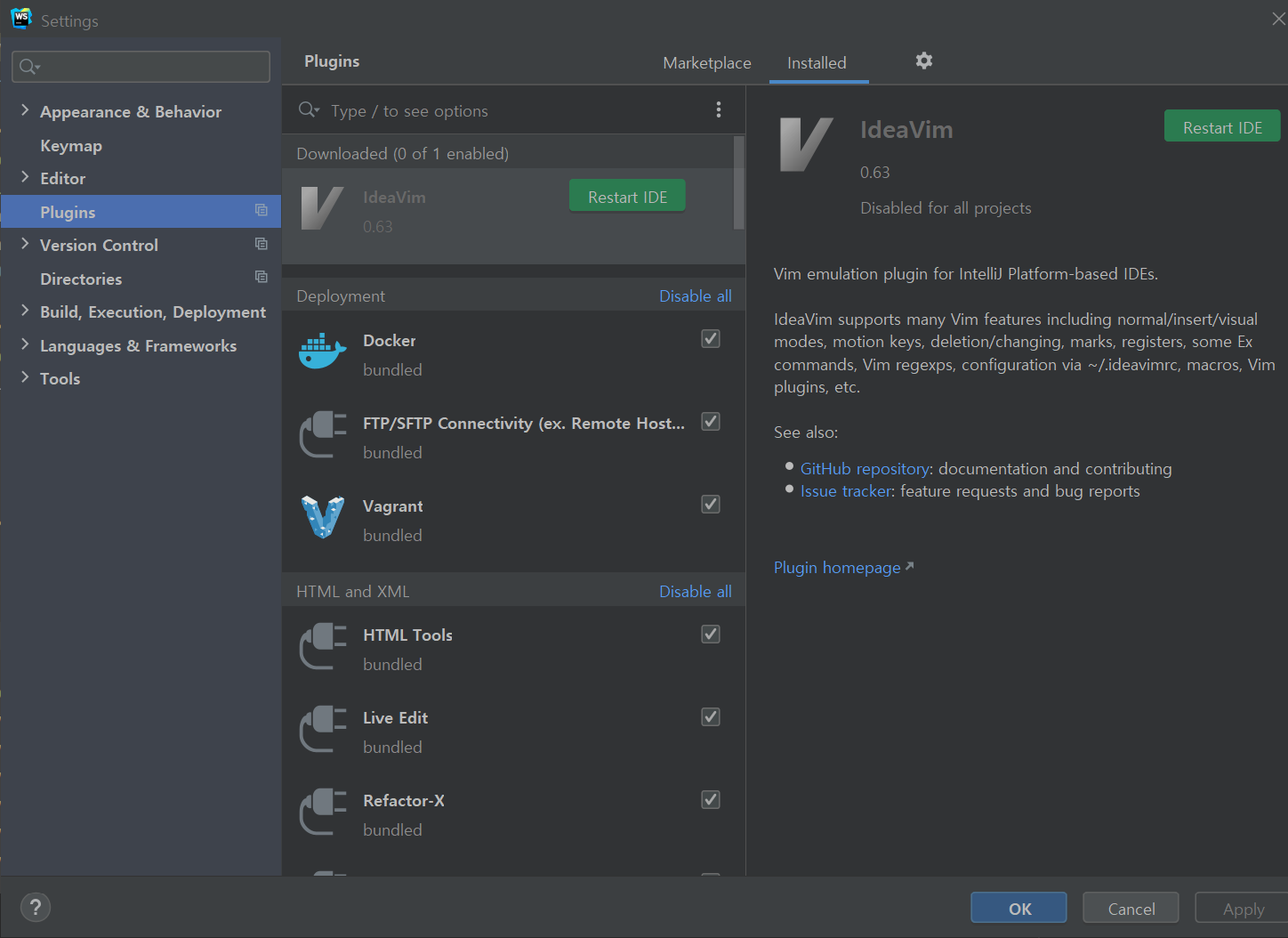The height and width of the screenshot is (938, 1288).
Task: Select the HTML Tools plugin name
Action: [407, 635]
